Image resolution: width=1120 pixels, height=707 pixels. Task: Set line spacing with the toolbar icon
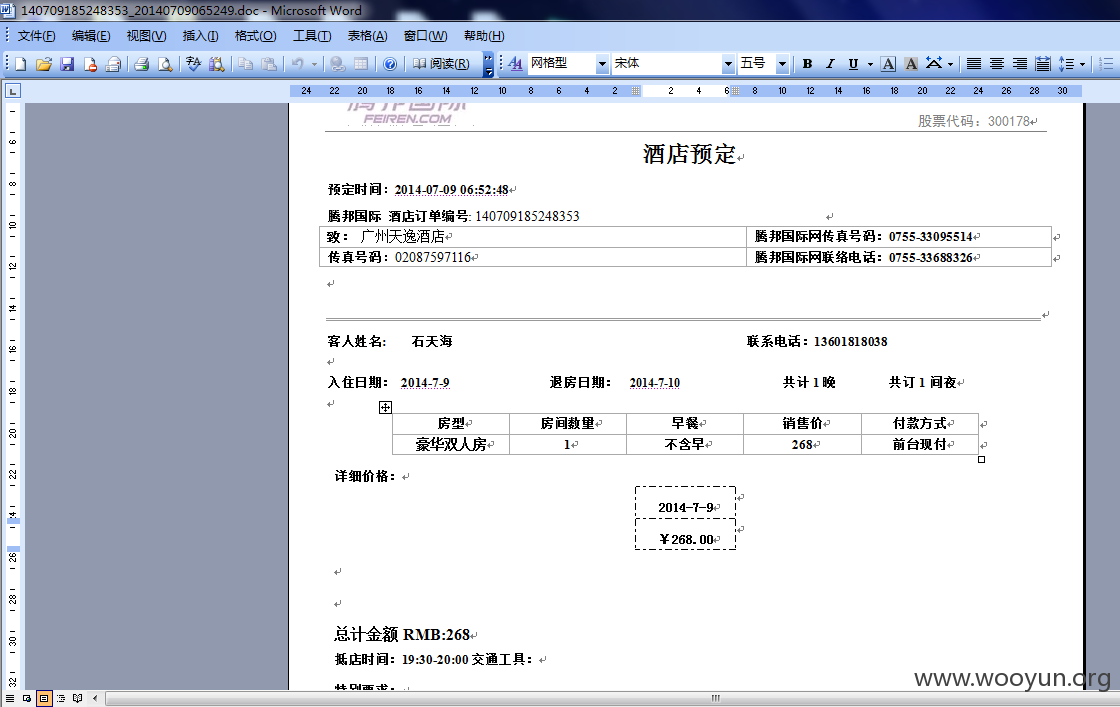pos(1066,64)
